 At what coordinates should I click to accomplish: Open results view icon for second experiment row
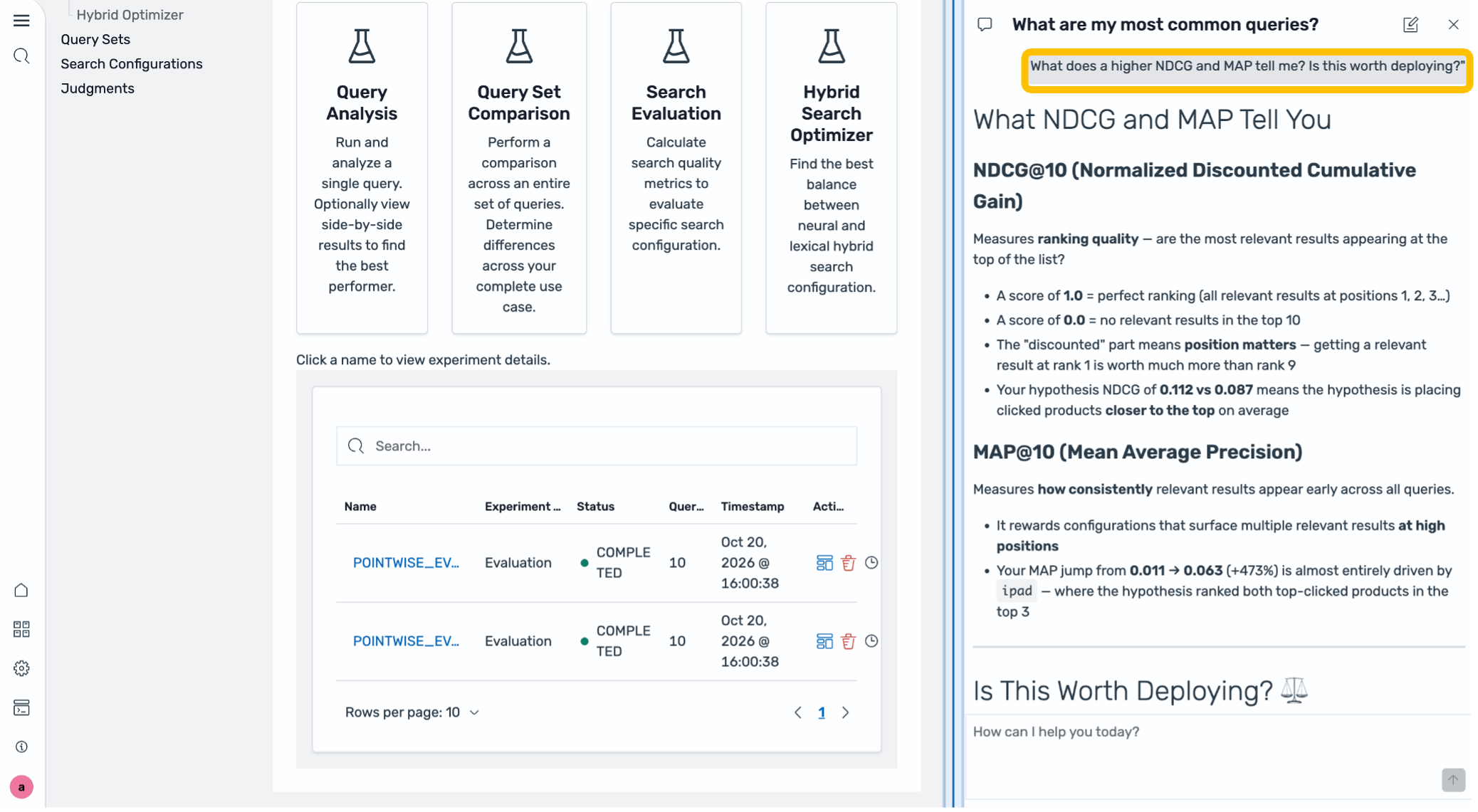point(824,642)
